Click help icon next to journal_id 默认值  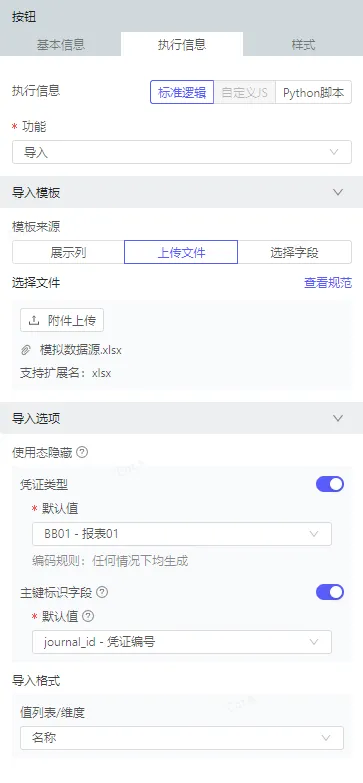(88, 617)
